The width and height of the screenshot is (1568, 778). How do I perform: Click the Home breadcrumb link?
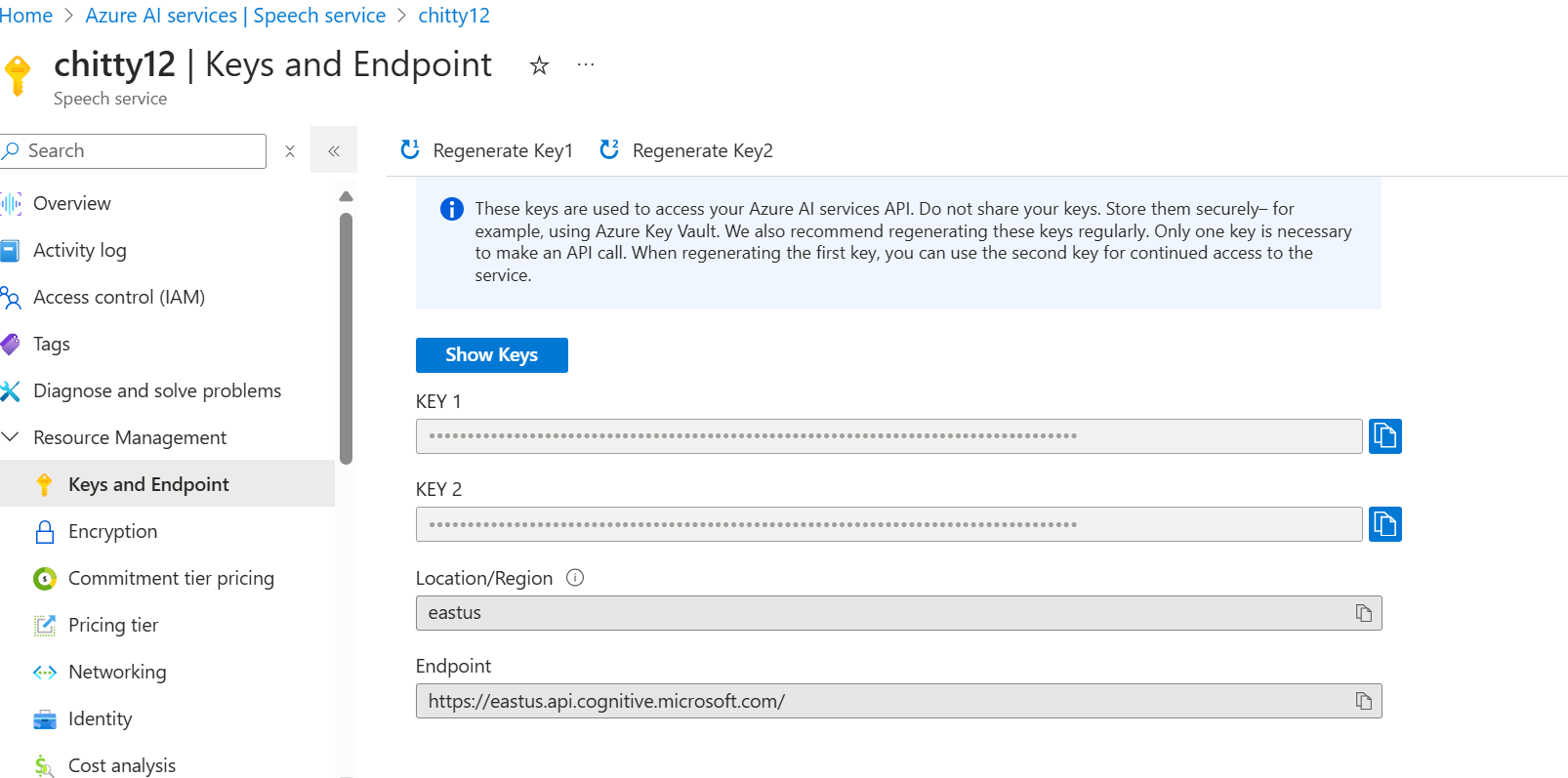pos(25,16)
